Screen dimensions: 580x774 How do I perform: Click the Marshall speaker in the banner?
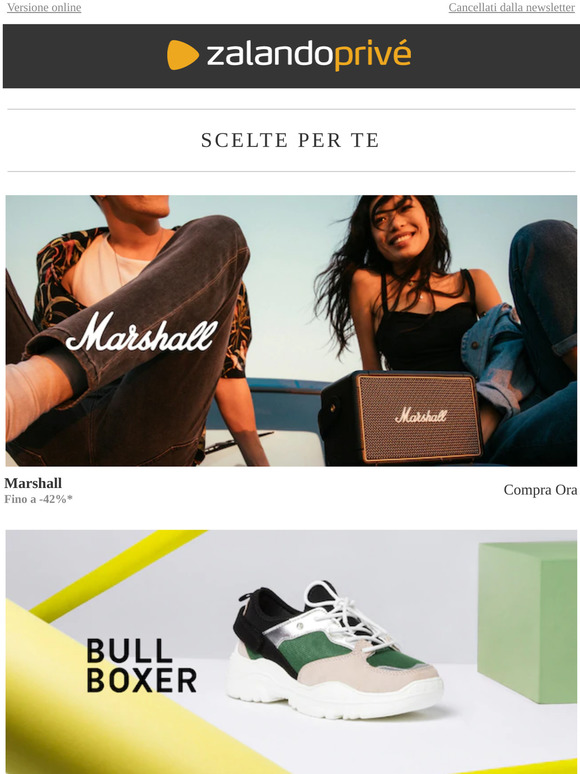pyautogui.click(x=401, y=417)
